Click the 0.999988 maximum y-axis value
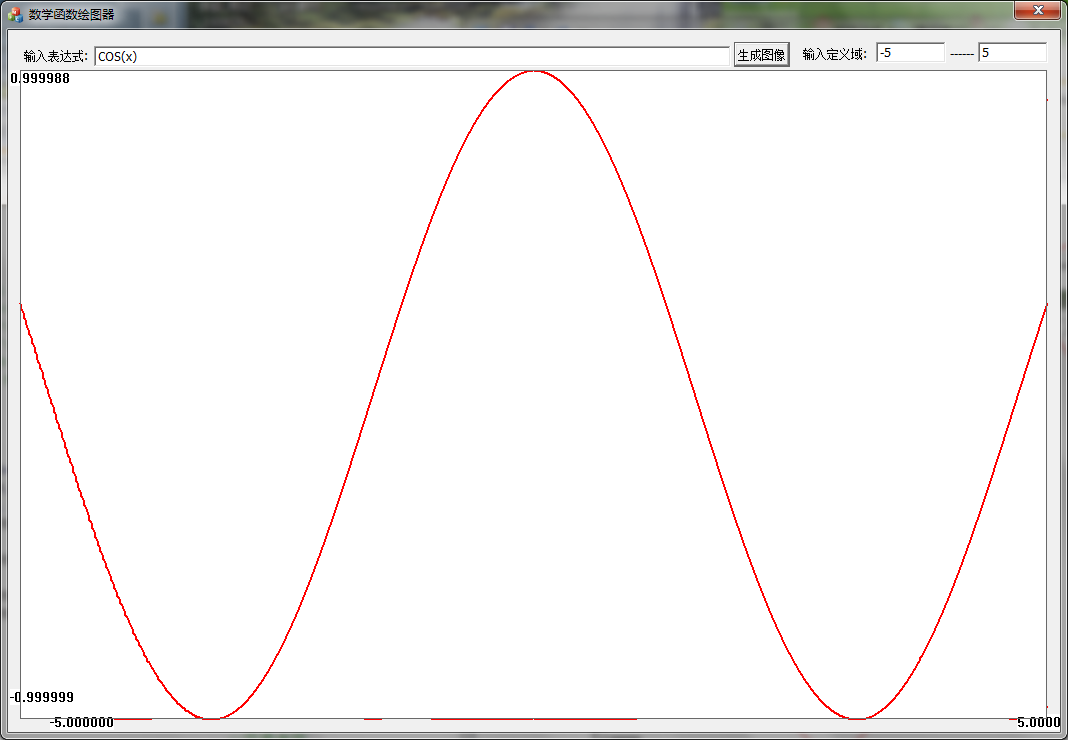This screenshot has height=740, width=1068. (40, 78)
